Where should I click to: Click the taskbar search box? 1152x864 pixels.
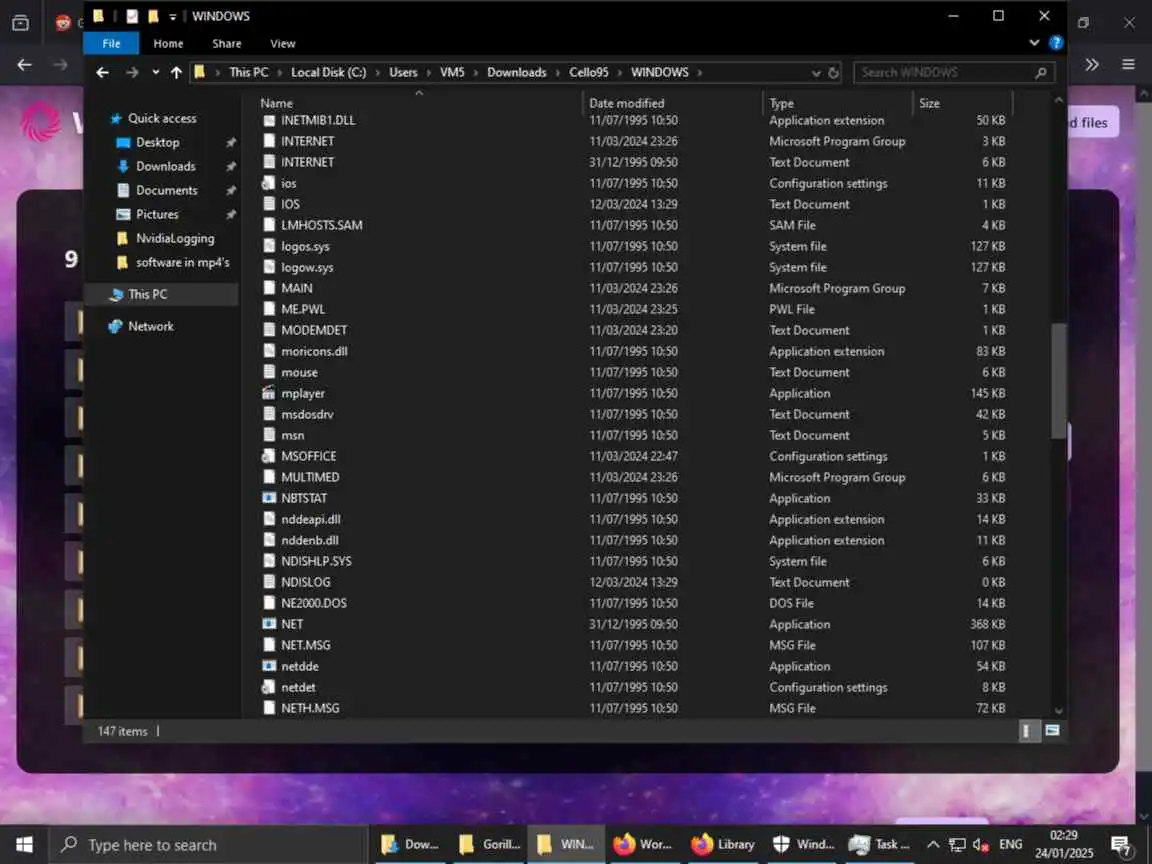point(207,845)
